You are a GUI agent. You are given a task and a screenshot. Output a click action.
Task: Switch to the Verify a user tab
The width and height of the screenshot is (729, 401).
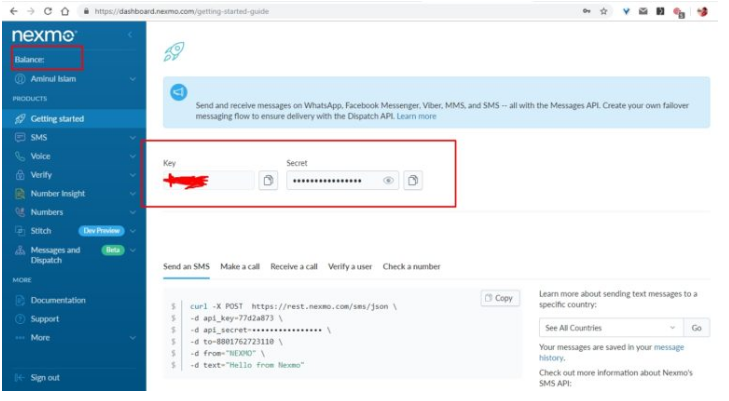(350, 266)
